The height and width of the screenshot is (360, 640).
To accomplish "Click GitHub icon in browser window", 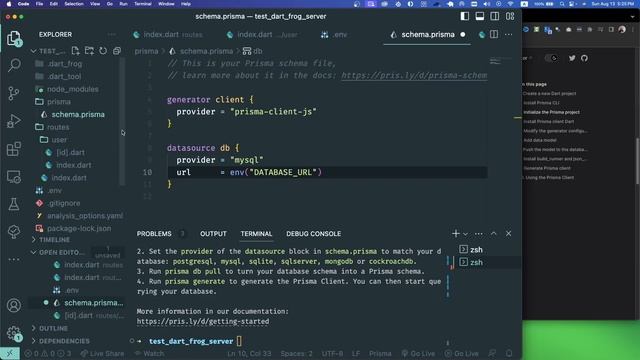I will (x=584, y=58).
